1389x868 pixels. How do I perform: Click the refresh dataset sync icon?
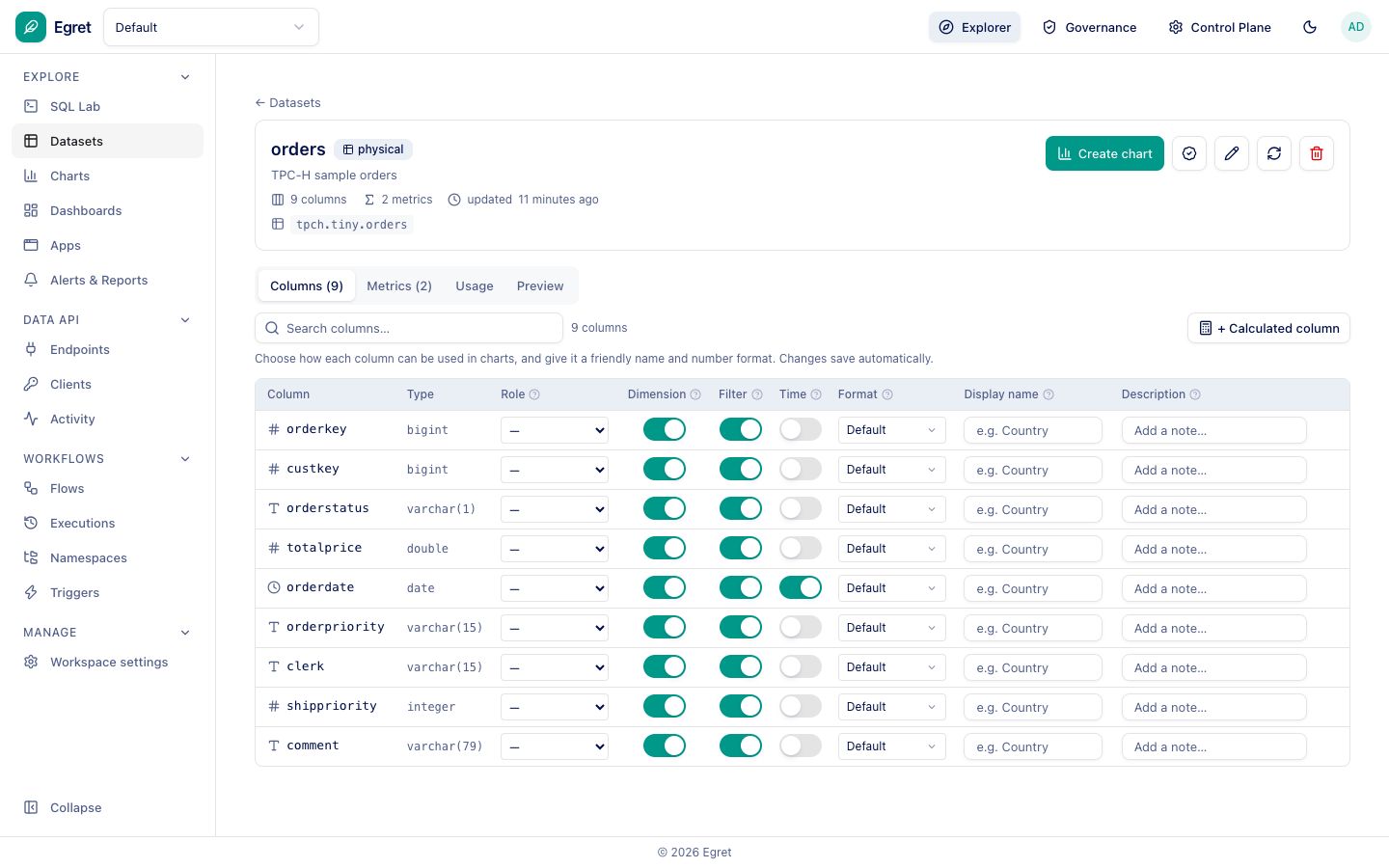click(1274, 153)
